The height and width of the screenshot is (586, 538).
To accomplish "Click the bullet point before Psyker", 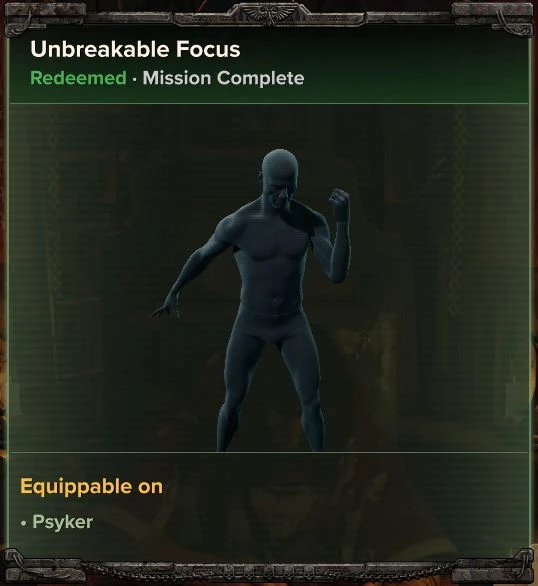I will [x=24, y=524].
